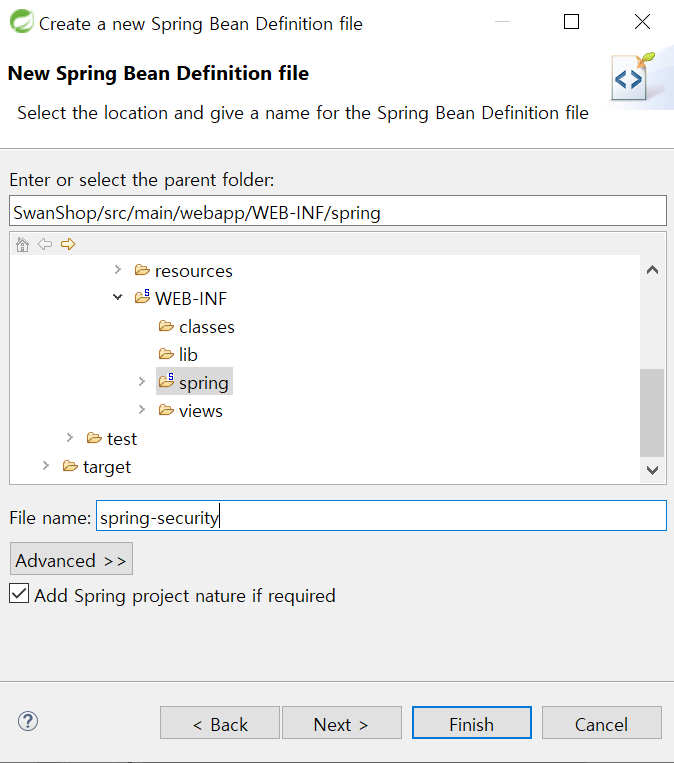This screenshot has height=763, width=674.
Task: Collapse the WEB-INF folder node
Action: tap(118, 297)
